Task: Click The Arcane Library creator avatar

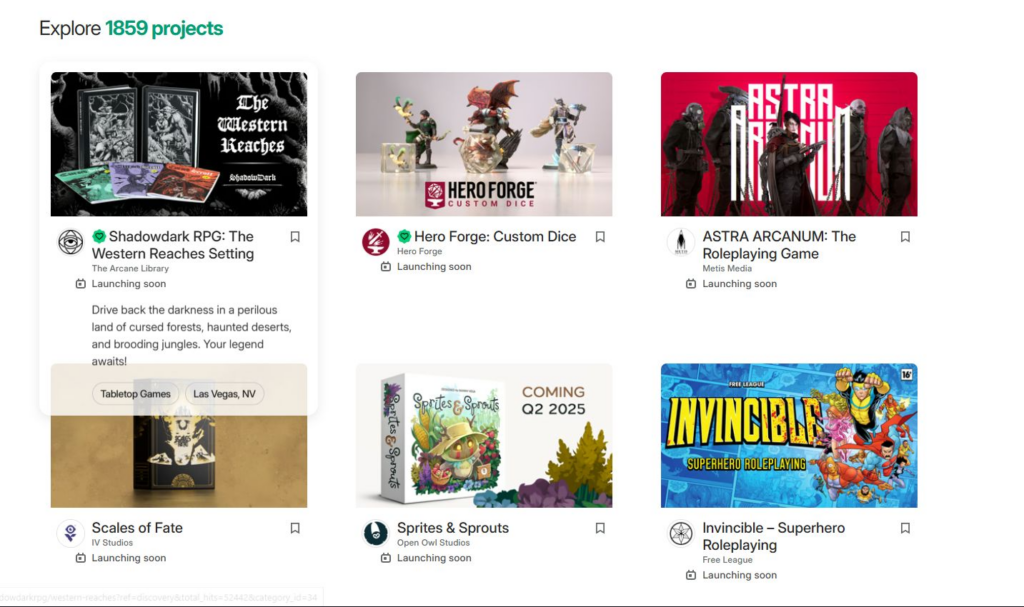Action: coord(71,242)
